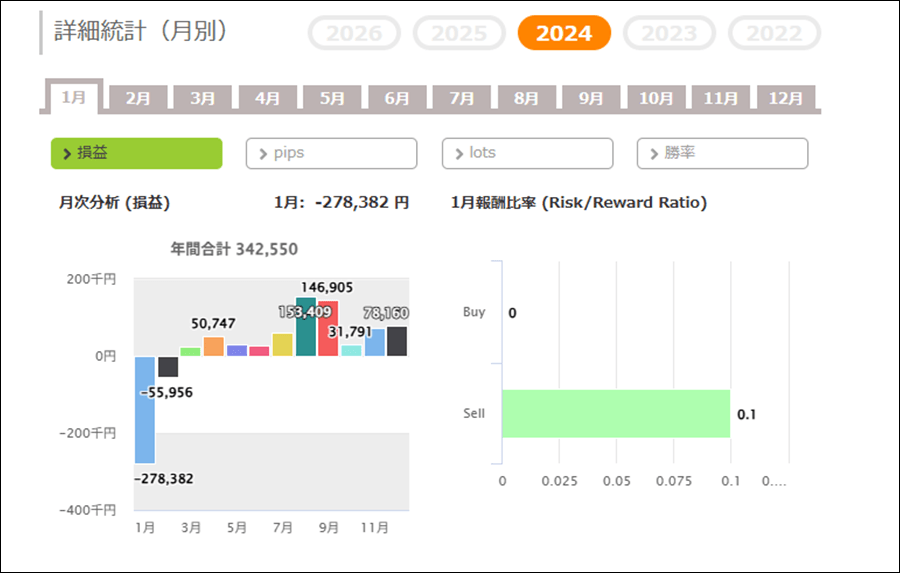Open the 2月 month tab
Viewport: 900px width, 573px height.
[138, 98]
